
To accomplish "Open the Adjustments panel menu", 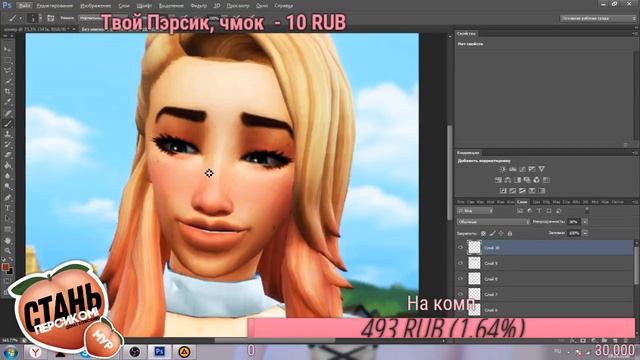I will coord(635,153).
